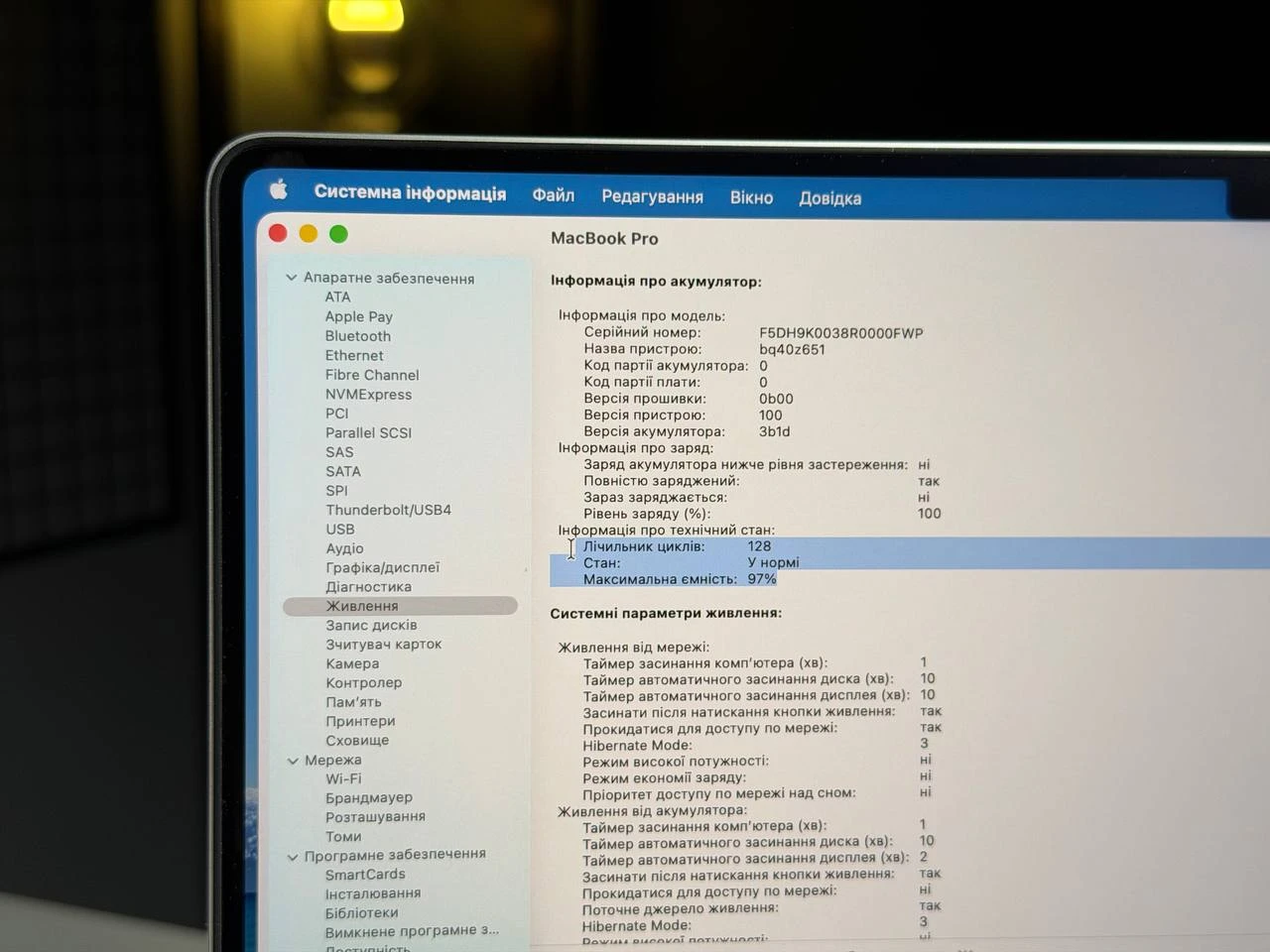Collapse the Апаратне забезпечення section
1270x952 pixels.
coord(292,278)
